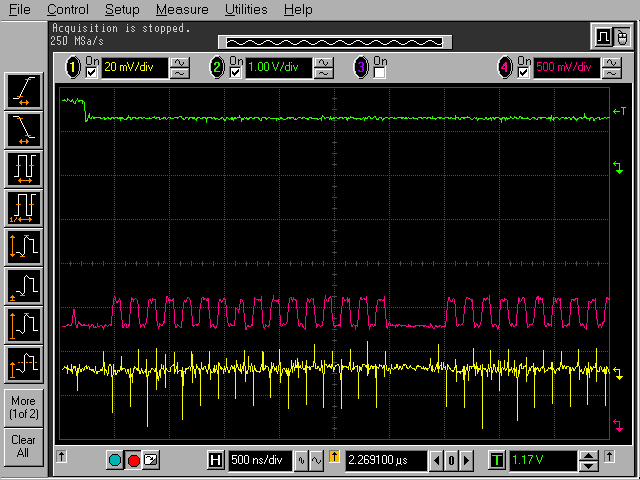Click the yellow channel 1 ground marker
This screenshot has width=640, height=480.
[x=618, y=374]
